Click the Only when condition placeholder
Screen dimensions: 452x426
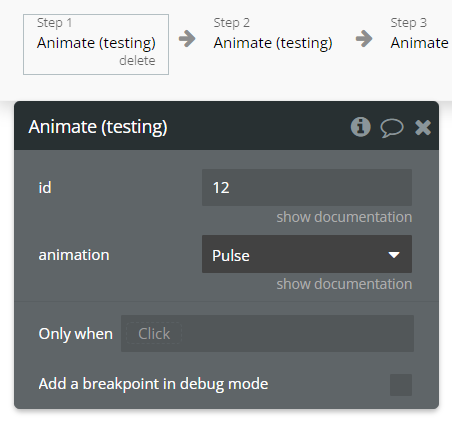(x=154, y=333)
